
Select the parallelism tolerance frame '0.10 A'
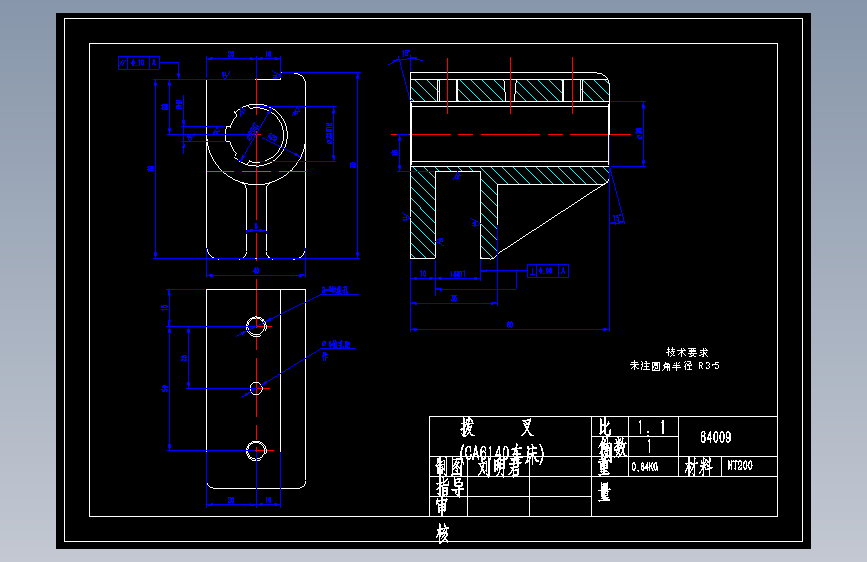pos(139,63)
